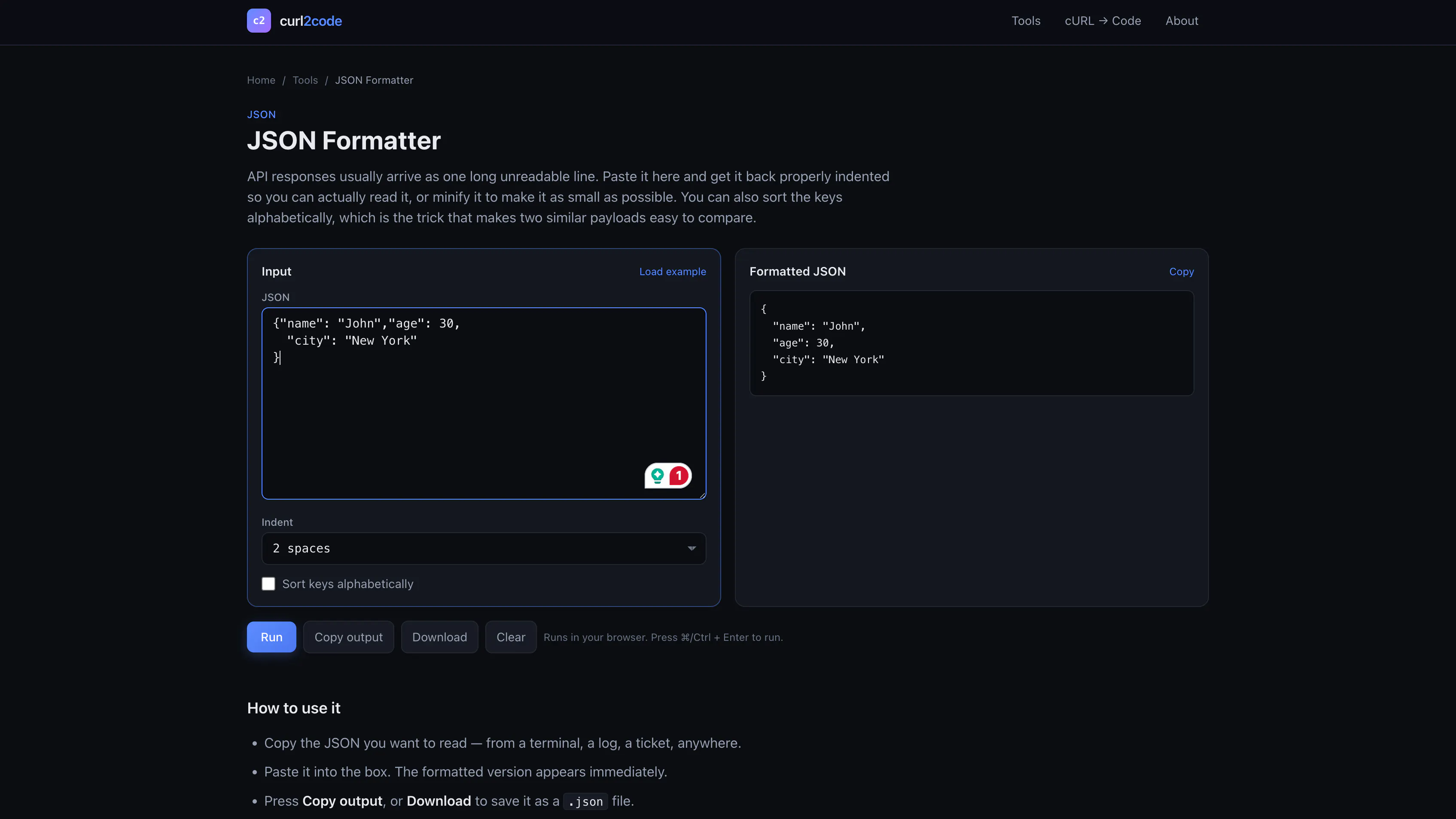Navigate to Home breadcrumb
The height and width of the screenshot is (819, 1456).
261,80
